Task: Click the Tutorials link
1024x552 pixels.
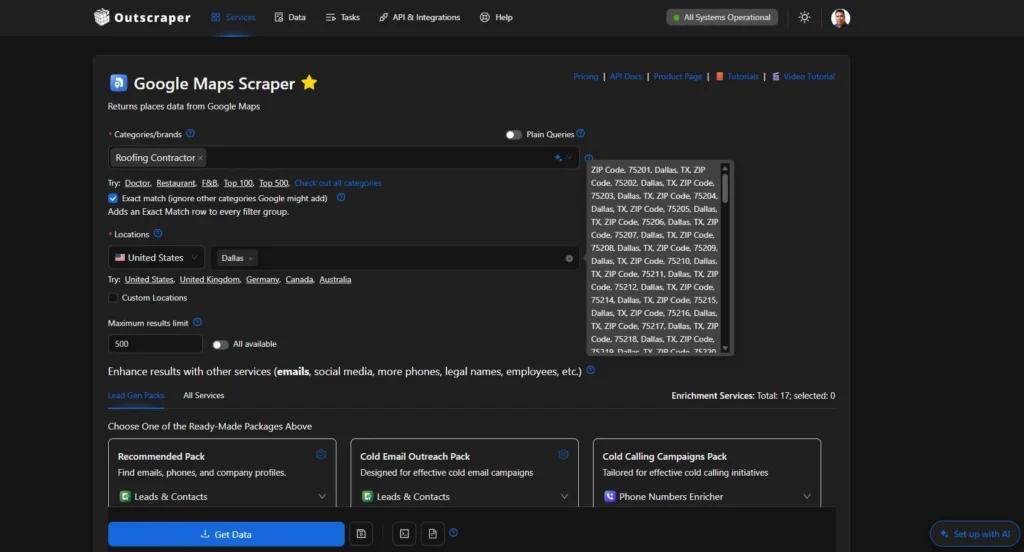Action: [743, 76]
